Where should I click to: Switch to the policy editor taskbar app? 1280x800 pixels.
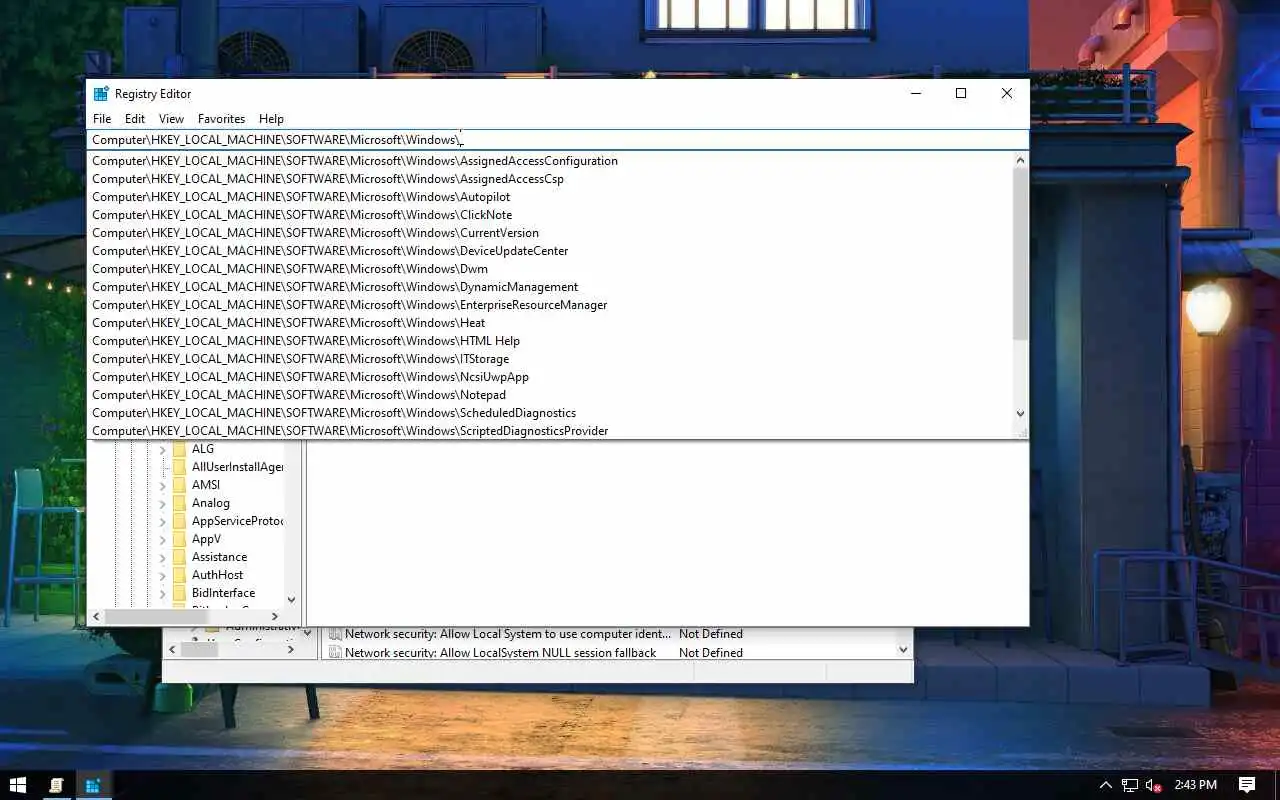(56, 785)
